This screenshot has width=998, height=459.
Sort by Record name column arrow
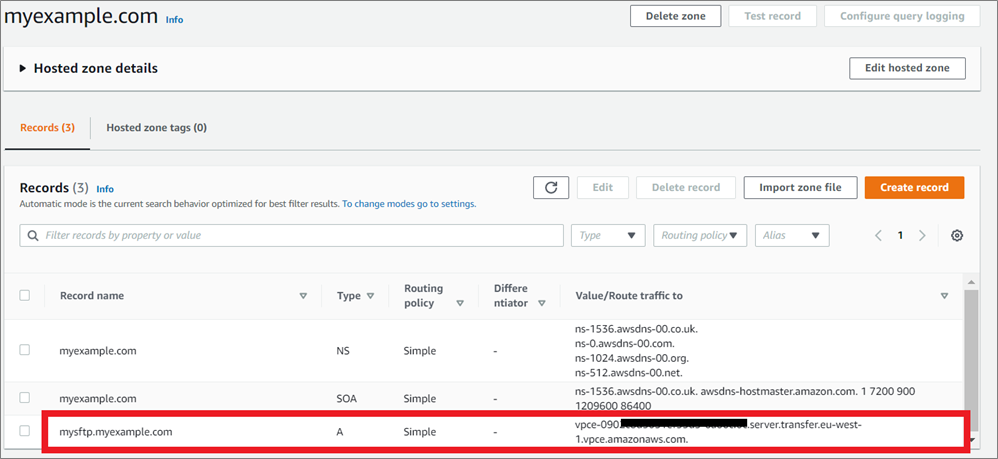coord(303,296)
